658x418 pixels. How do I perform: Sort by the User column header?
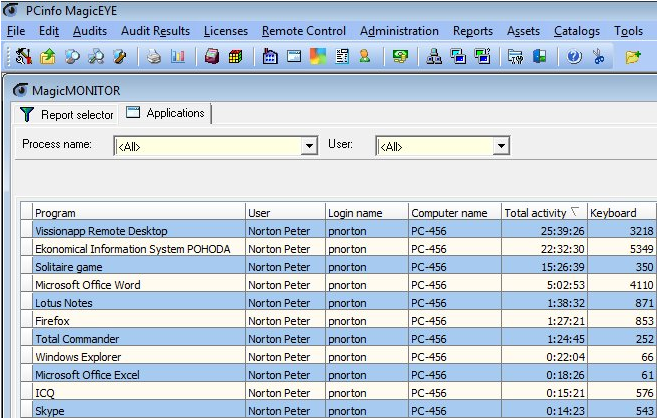pos(285,213)
